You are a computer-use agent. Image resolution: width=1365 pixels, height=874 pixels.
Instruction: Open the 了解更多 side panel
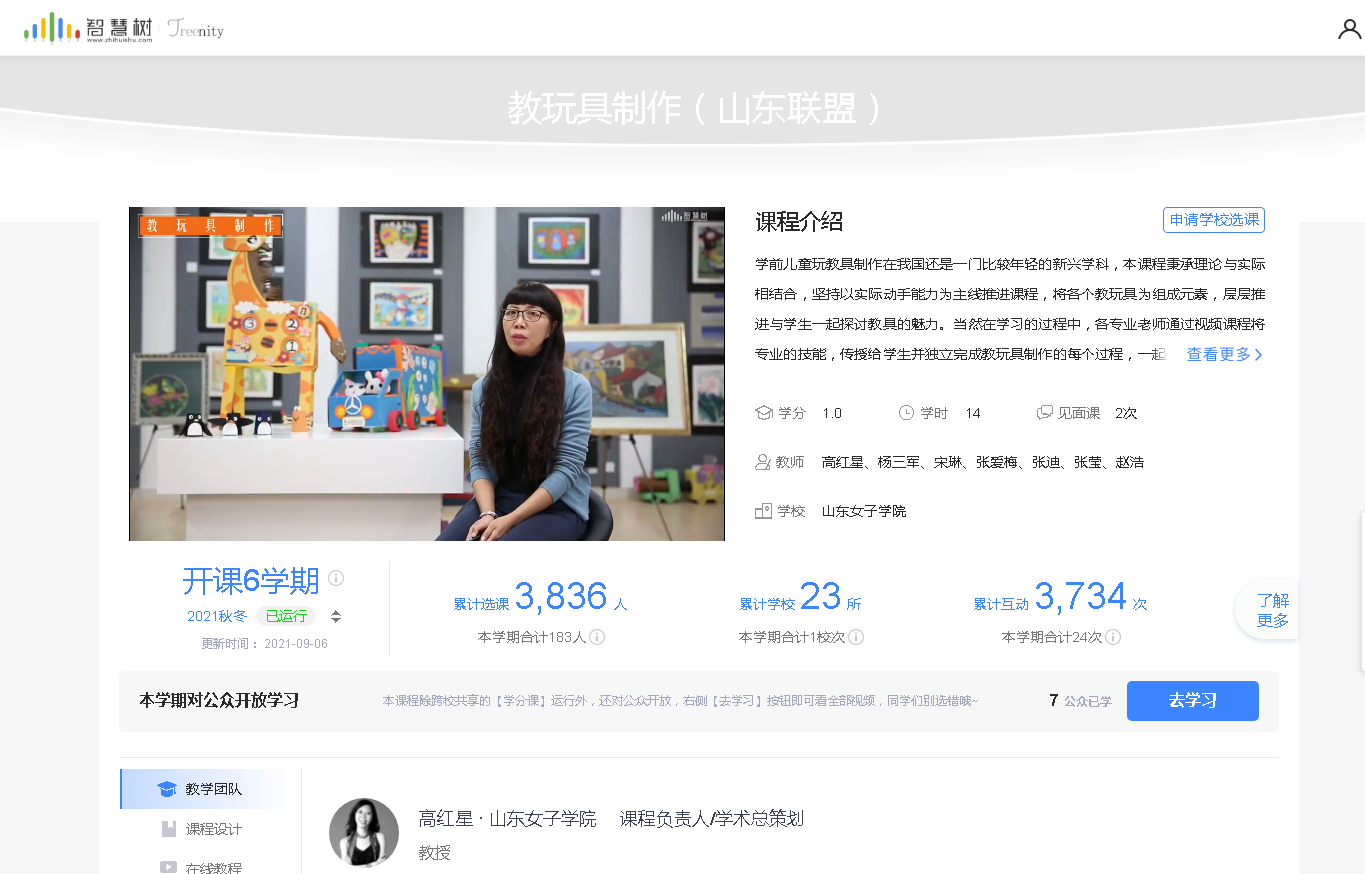[x=1272, y=610]
